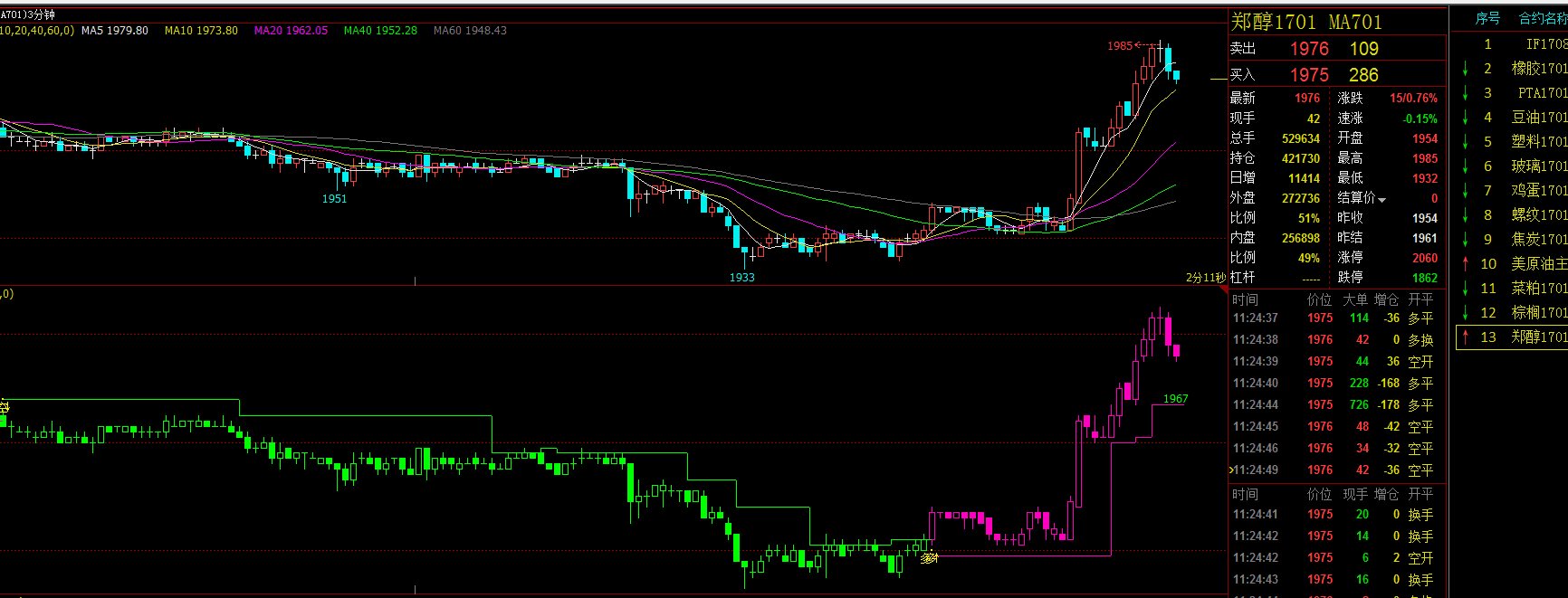Click the 买入 price 1975
Viewport: 1568px width, 598px height.
coord(1309,75)
